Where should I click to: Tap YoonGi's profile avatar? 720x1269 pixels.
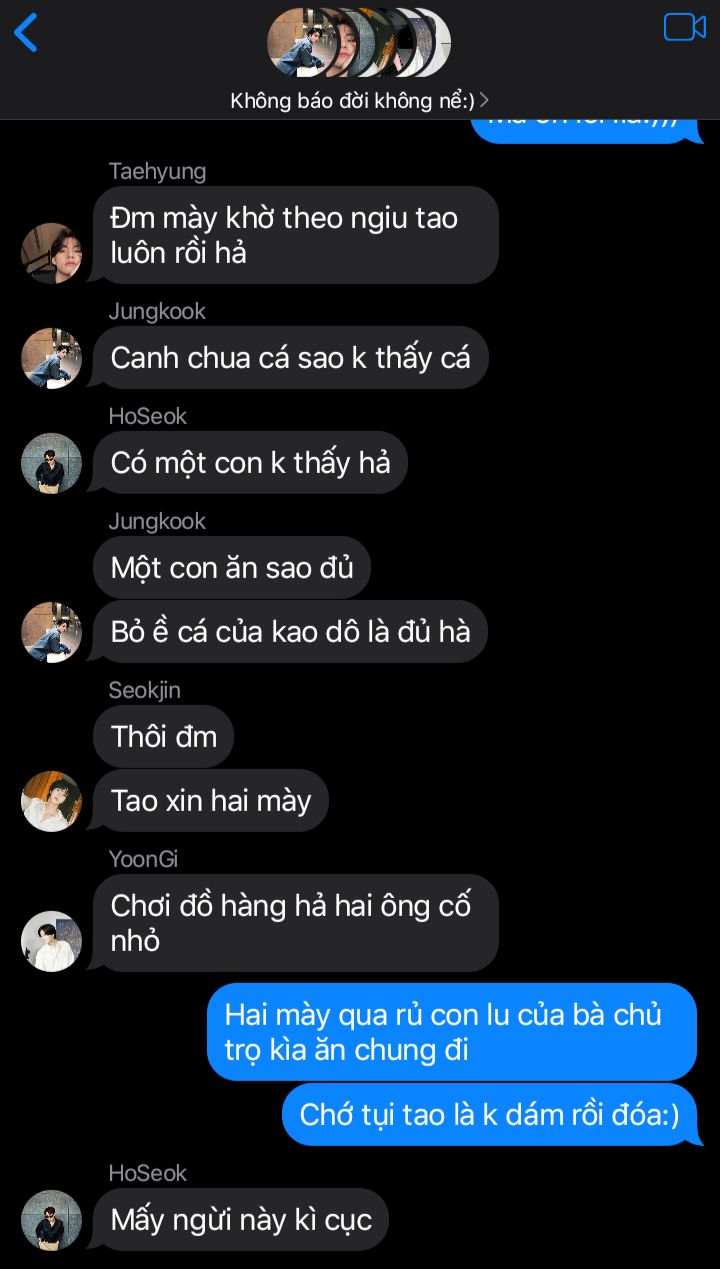pos(51,941)
